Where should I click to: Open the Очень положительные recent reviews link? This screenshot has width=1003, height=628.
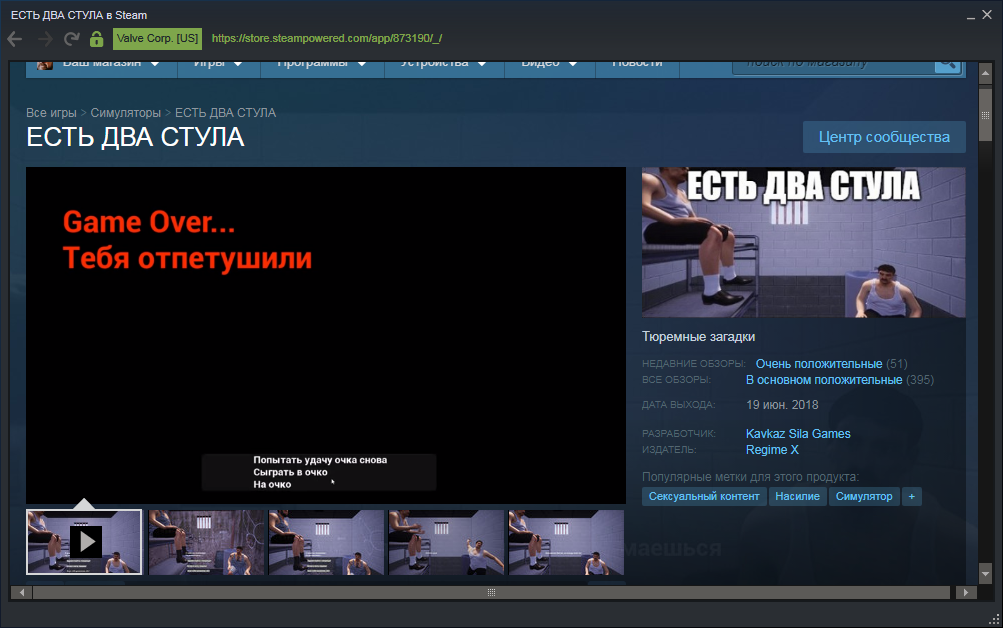(819, 364)
